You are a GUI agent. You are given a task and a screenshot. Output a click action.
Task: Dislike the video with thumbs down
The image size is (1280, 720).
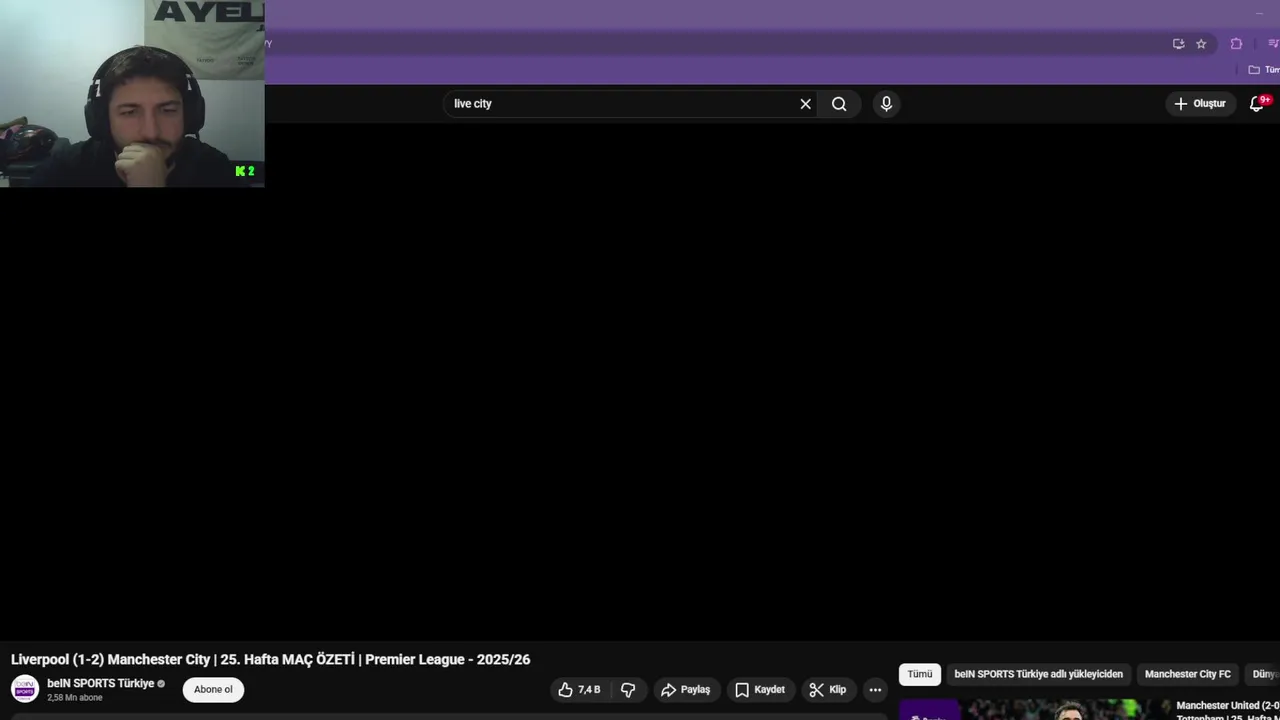pyautogui.click(x=628, y=690)
